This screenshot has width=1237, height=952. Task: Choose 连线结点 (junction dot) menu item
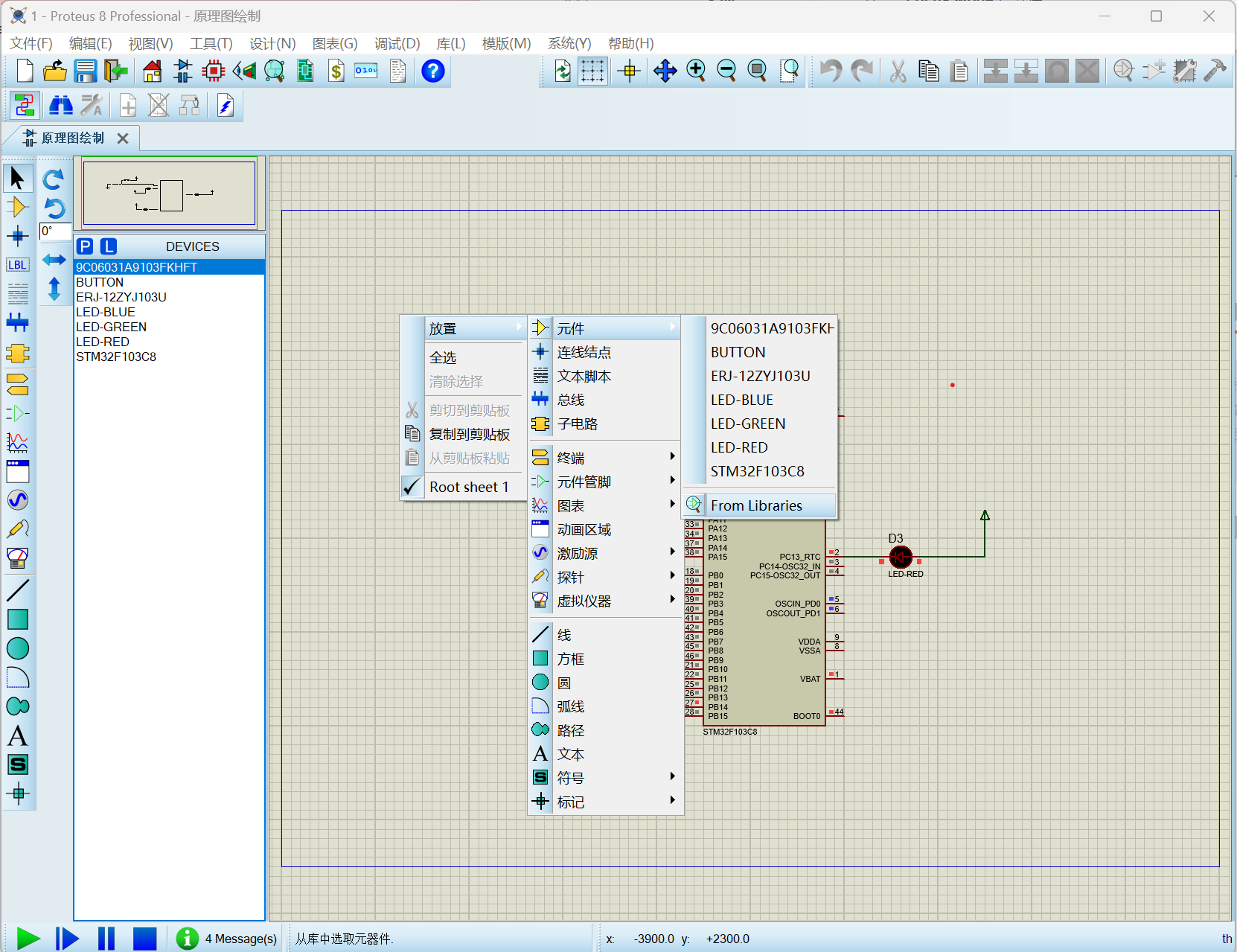point(604,352)
